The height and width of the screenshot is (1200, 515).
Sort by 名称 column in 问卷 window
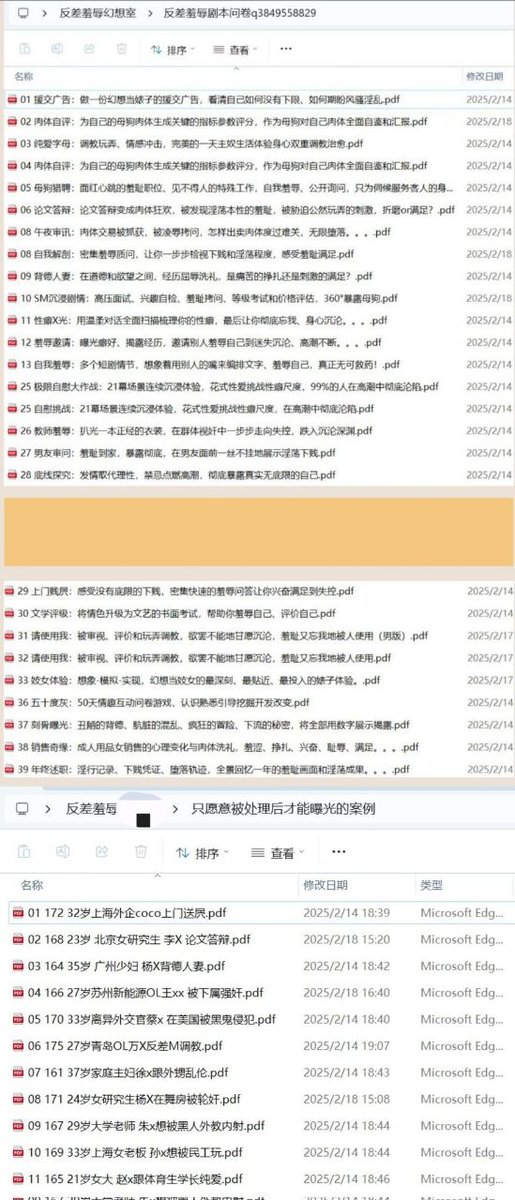coord(23,76)
